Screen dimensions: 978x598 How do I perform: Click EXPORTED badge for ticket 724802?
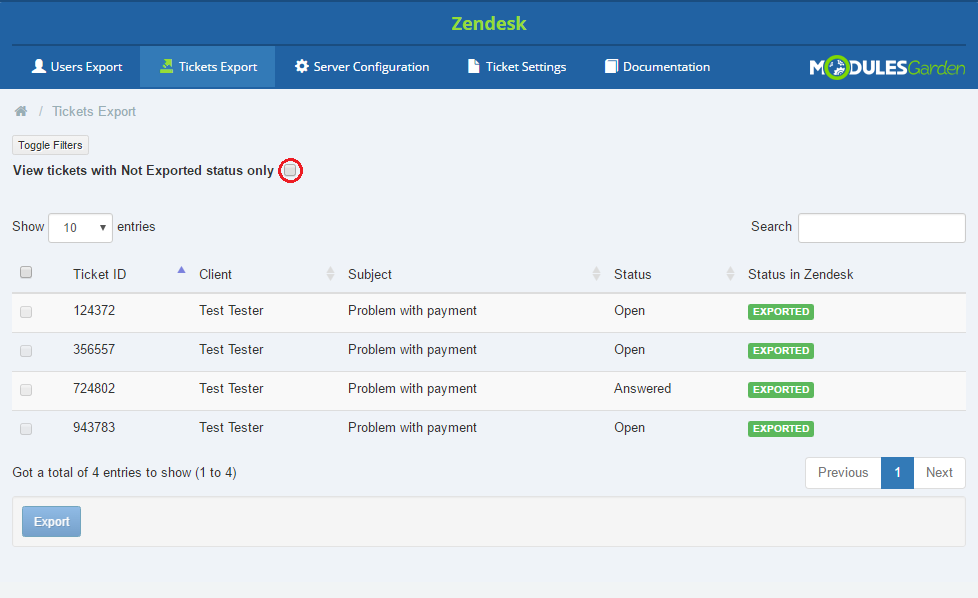coord(781,390)
